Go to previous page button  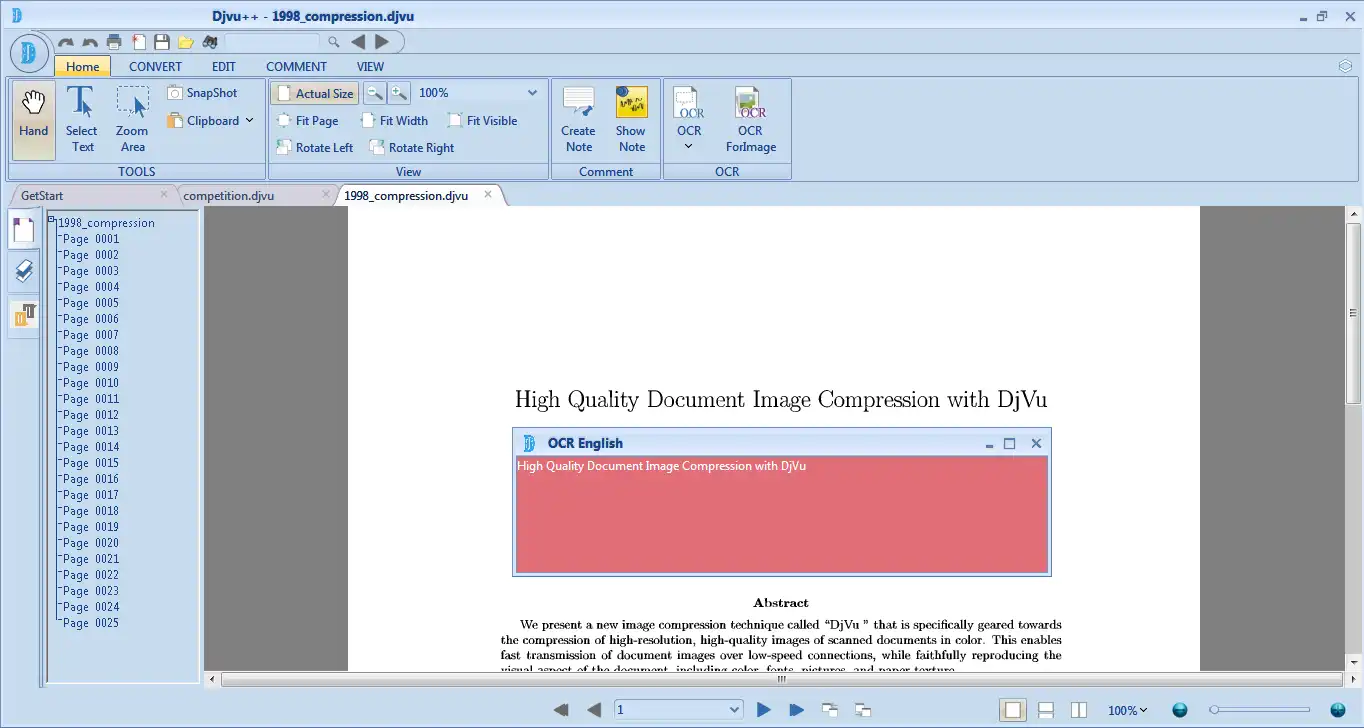(x=594, y=710)
